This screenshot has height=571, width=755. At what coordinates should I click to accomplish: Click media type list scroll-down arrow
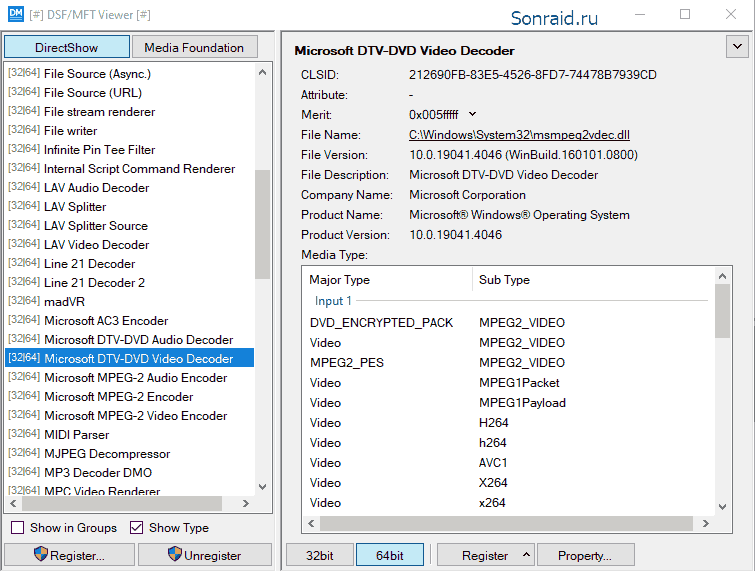click(x=722, y=506)
